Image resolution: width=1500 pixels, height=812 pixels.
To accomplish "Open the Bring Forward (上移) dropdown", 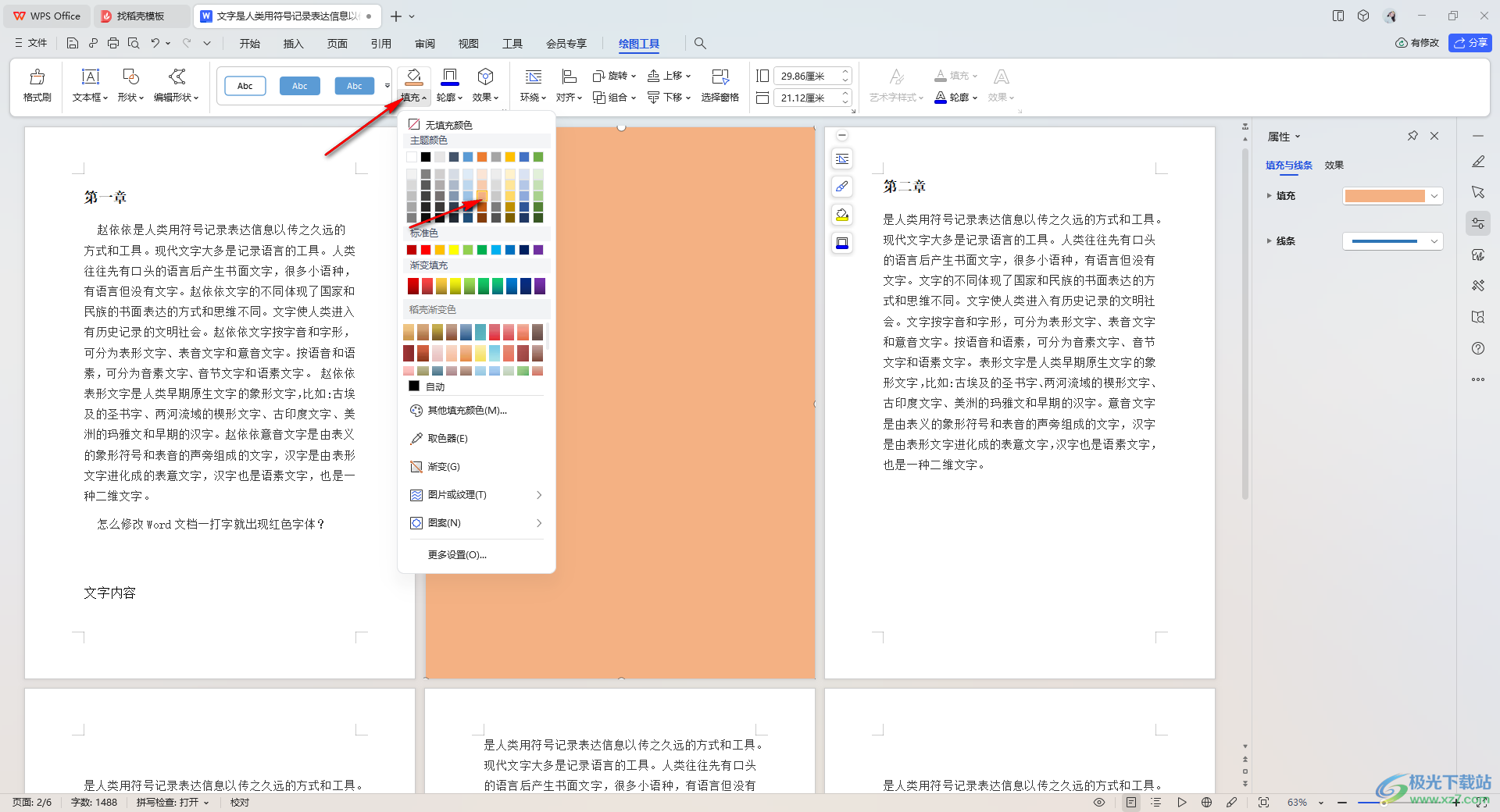I will click(x=669, y=76).
